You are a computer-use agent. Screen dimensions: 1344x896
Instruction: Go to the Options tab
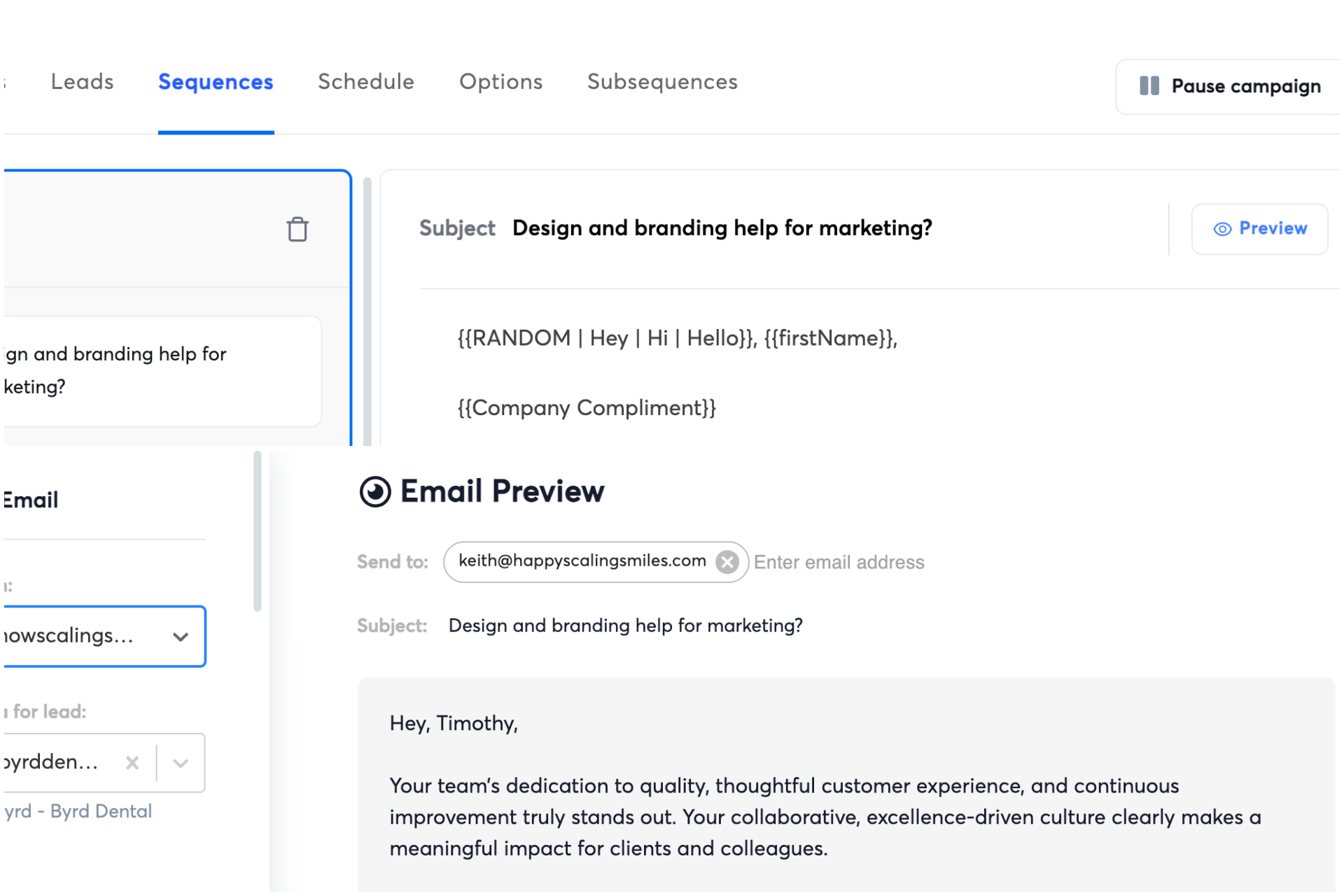tap(500, 82)
